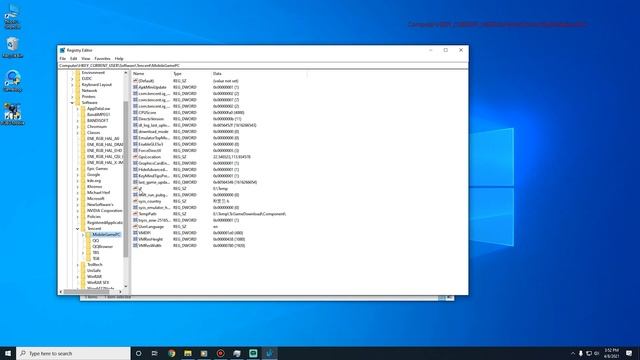Open the View menu
Image resolution: width=640 pixels, height=360 pixels.
[x=86, y=59]
